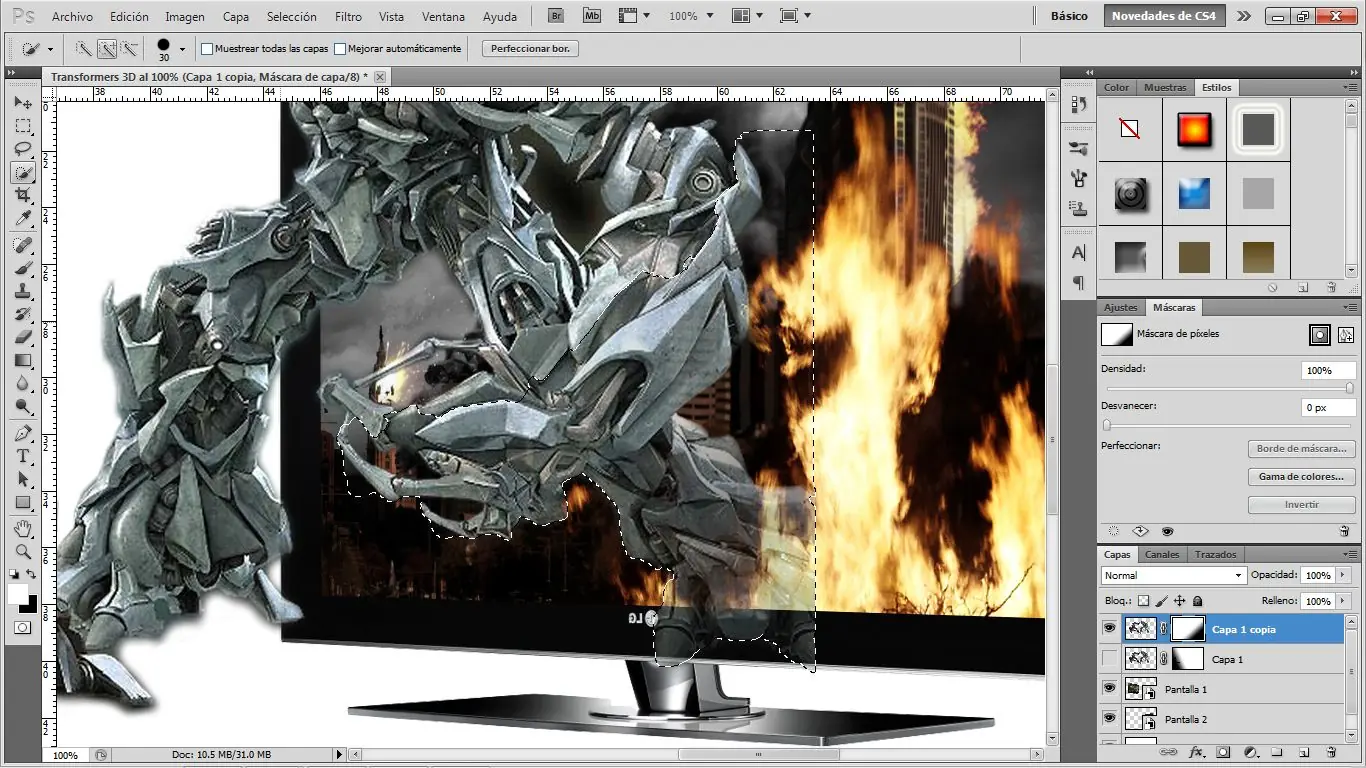
Task: Choose Subtract from selection brush mode
Action: [x=129, y=48]
